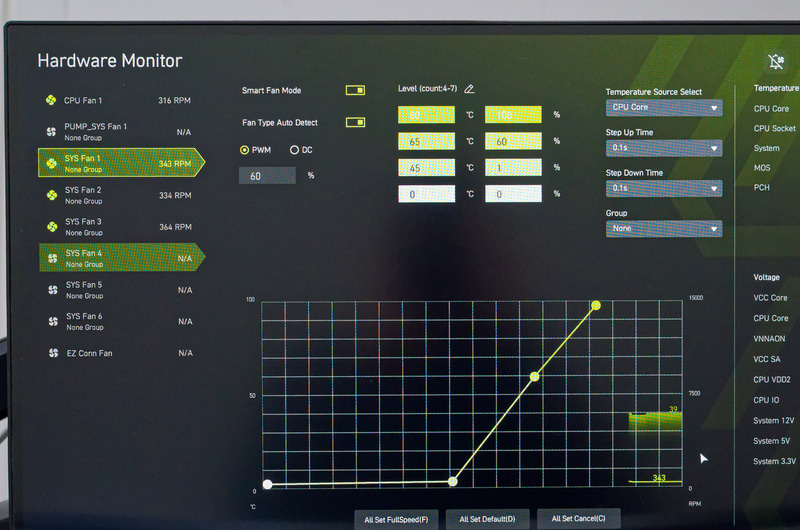The image size is (800, 530).
Task: Click the PCH temperature label
Action: coord(761,187)
